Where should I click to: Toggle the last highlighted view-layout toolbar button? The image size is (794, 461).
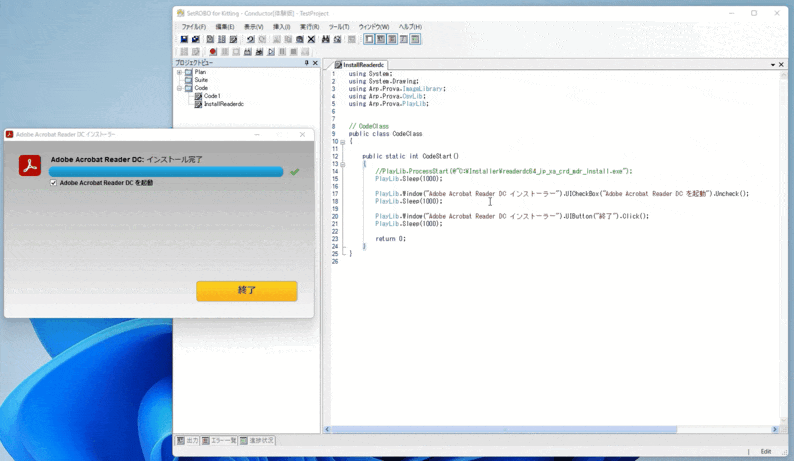(415, 39)
